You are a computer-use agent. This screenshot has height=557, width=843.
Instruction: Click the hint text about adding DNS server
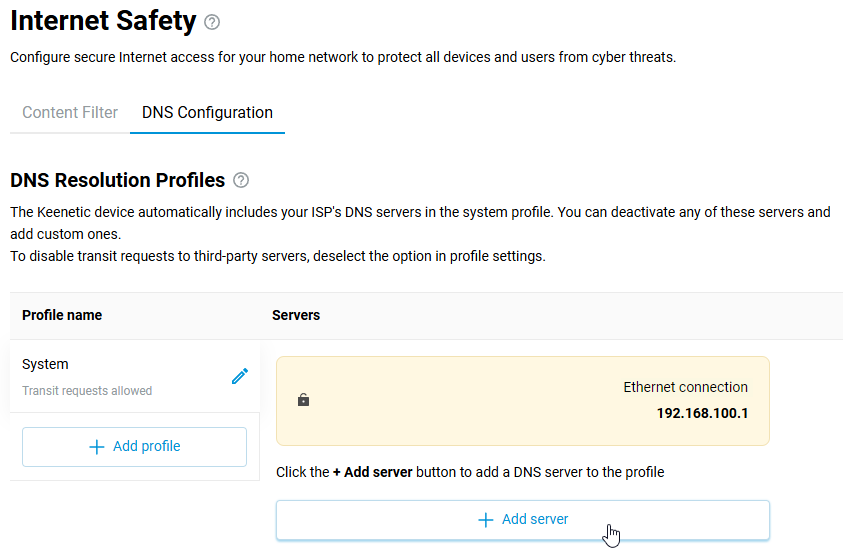[x=470, y=472]
